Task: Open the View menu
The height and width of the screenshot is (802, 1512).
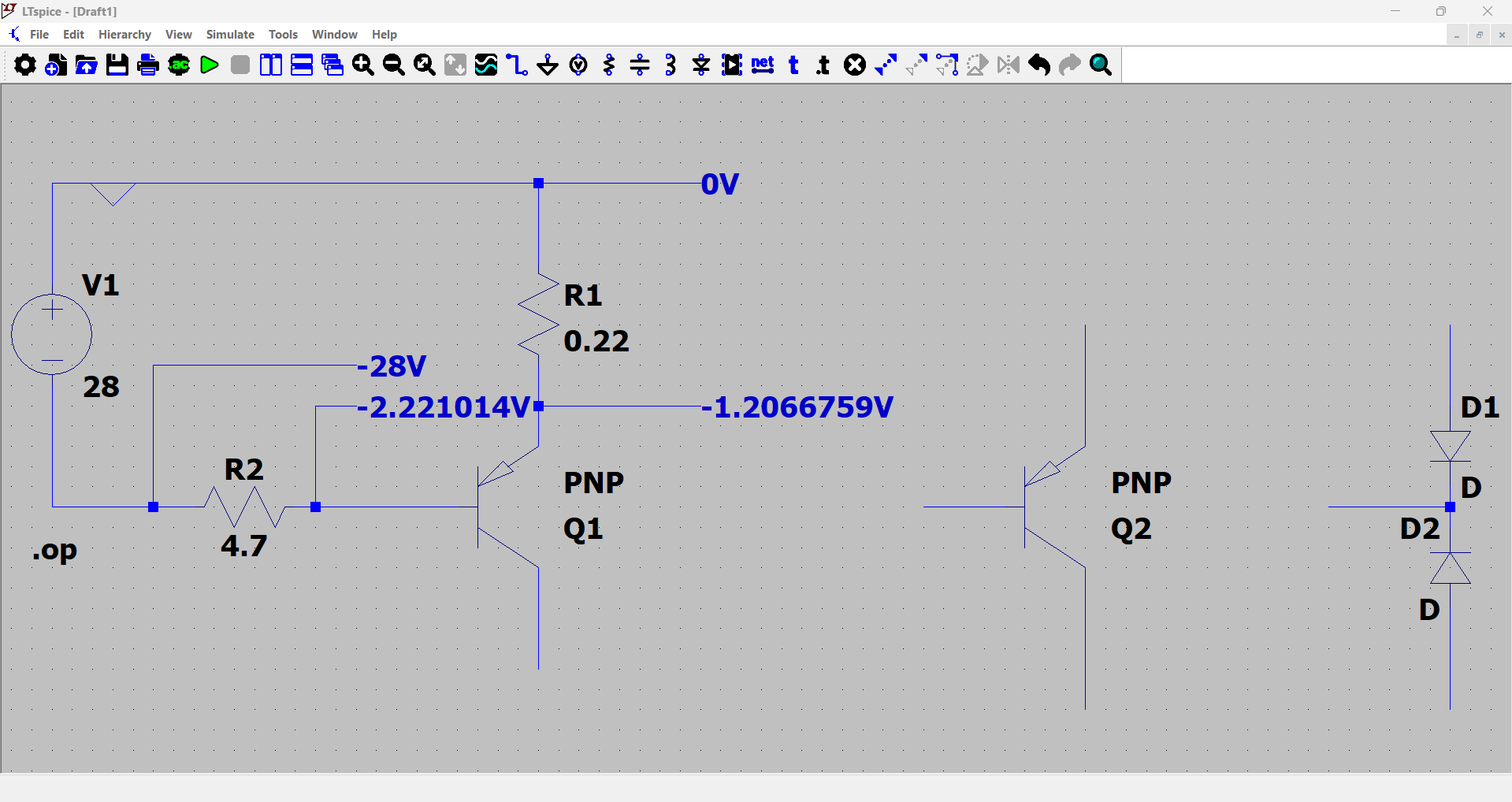Action: coord(179,35)
